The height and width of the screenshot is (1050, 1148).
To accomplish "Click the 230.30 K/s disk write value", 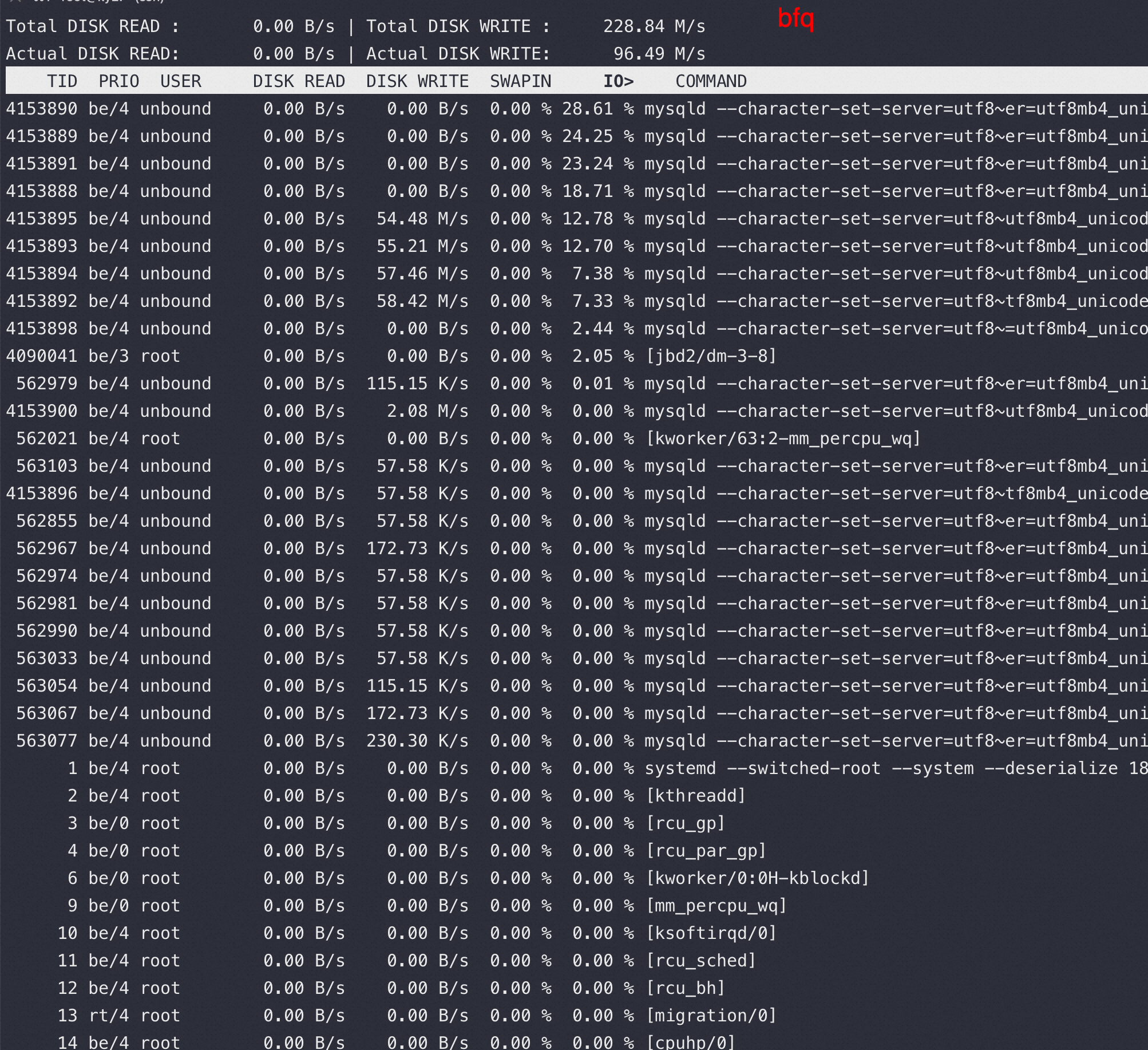I will (x=417, y=741).
